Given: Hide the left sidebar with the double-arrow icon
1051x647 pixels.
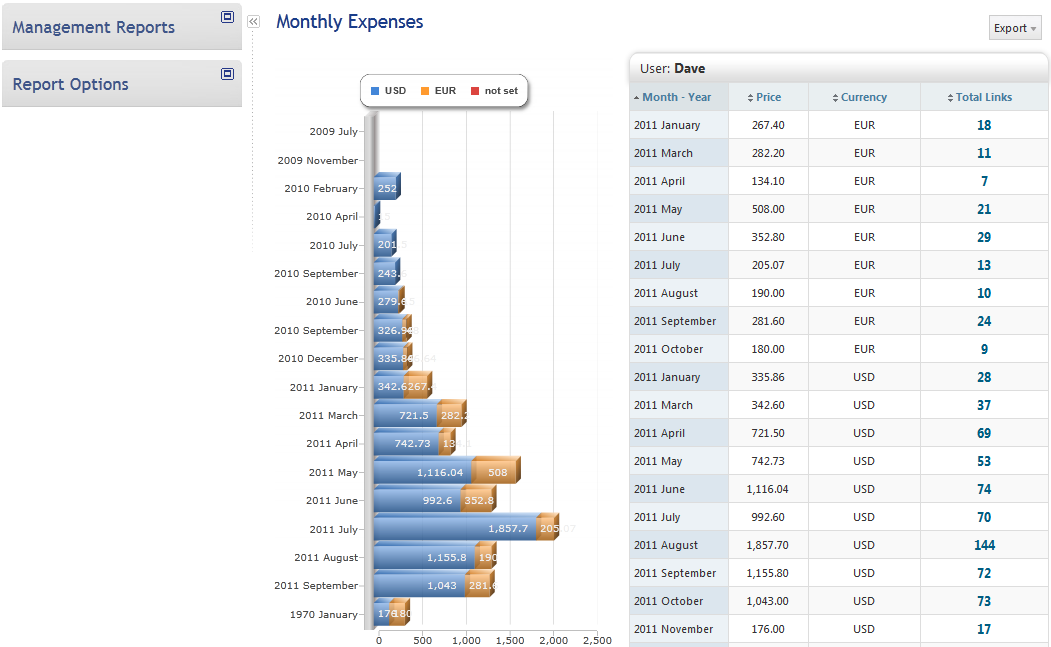Looking at the screenshot, I should tap(253, 21).
